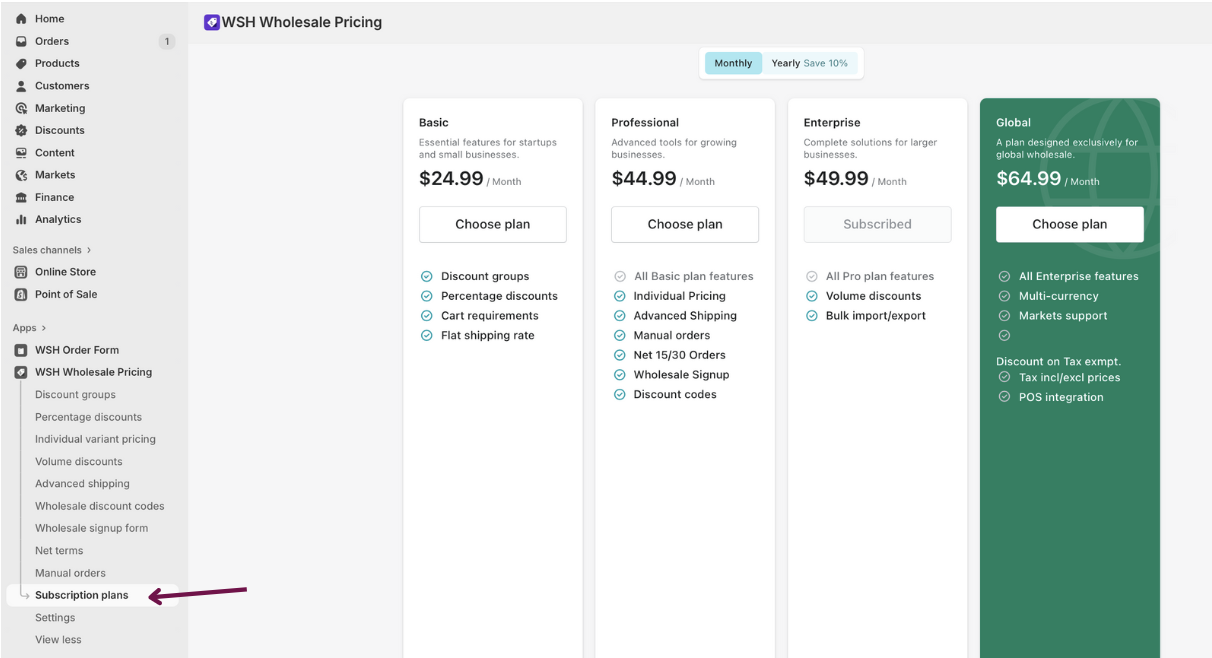Open Discounts using its badge icon
This screenshot has height=658, width=1212.
(21, 130)
